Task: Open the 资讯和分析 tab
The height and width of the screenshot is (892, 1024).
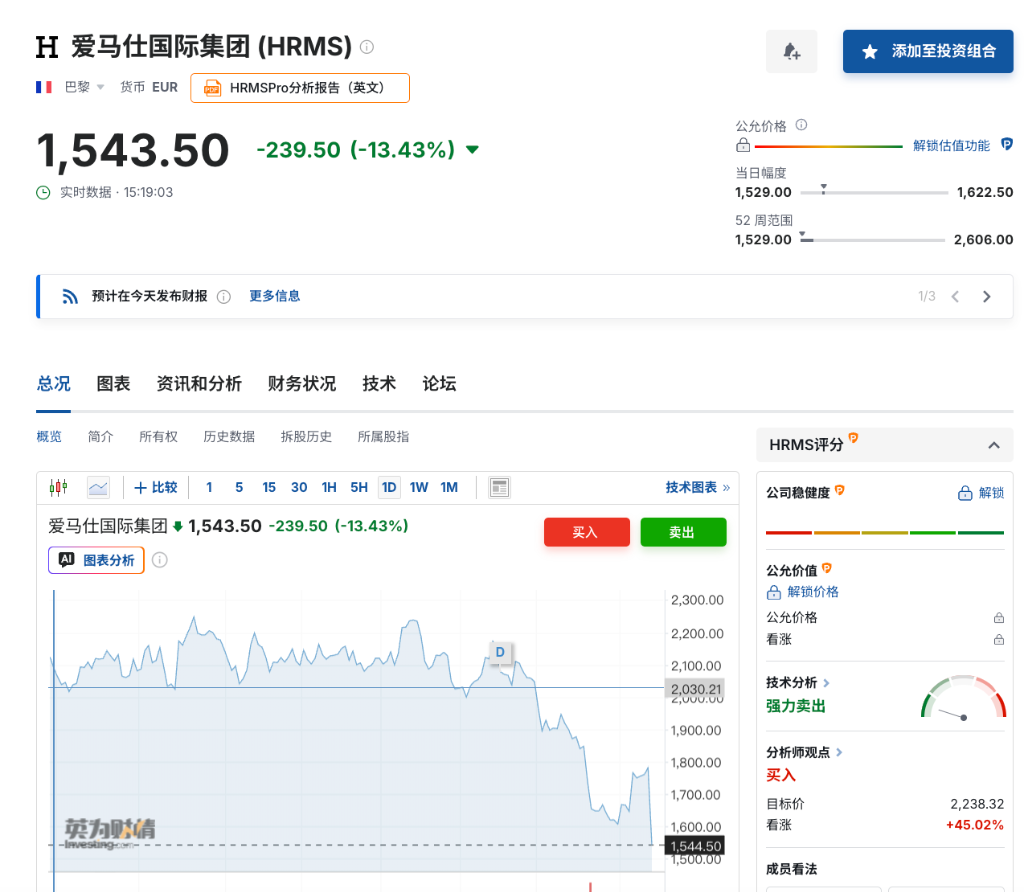Action: pyautogui.click(x=199, y=384)
